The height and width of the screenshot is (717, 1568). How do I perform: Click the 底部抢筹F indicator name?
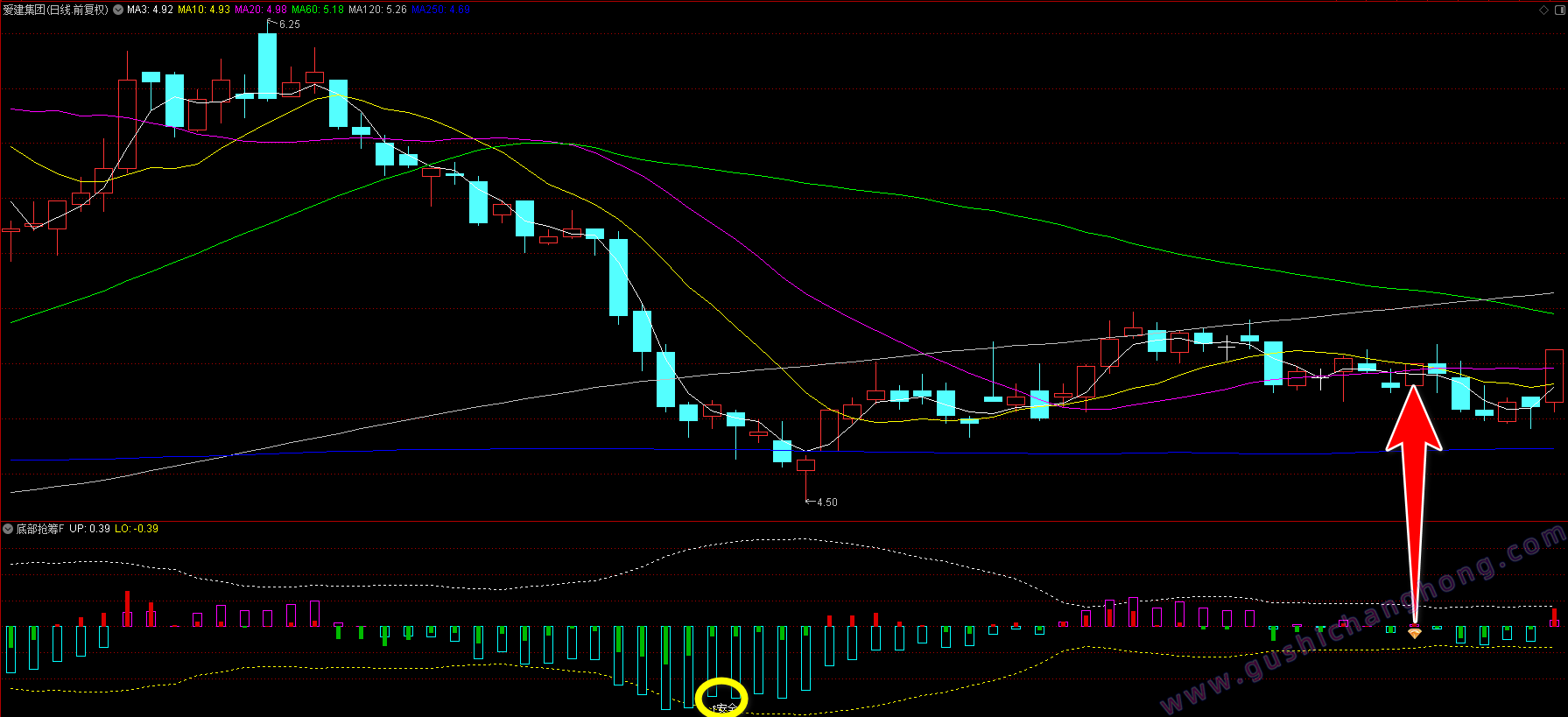point(40,529)
